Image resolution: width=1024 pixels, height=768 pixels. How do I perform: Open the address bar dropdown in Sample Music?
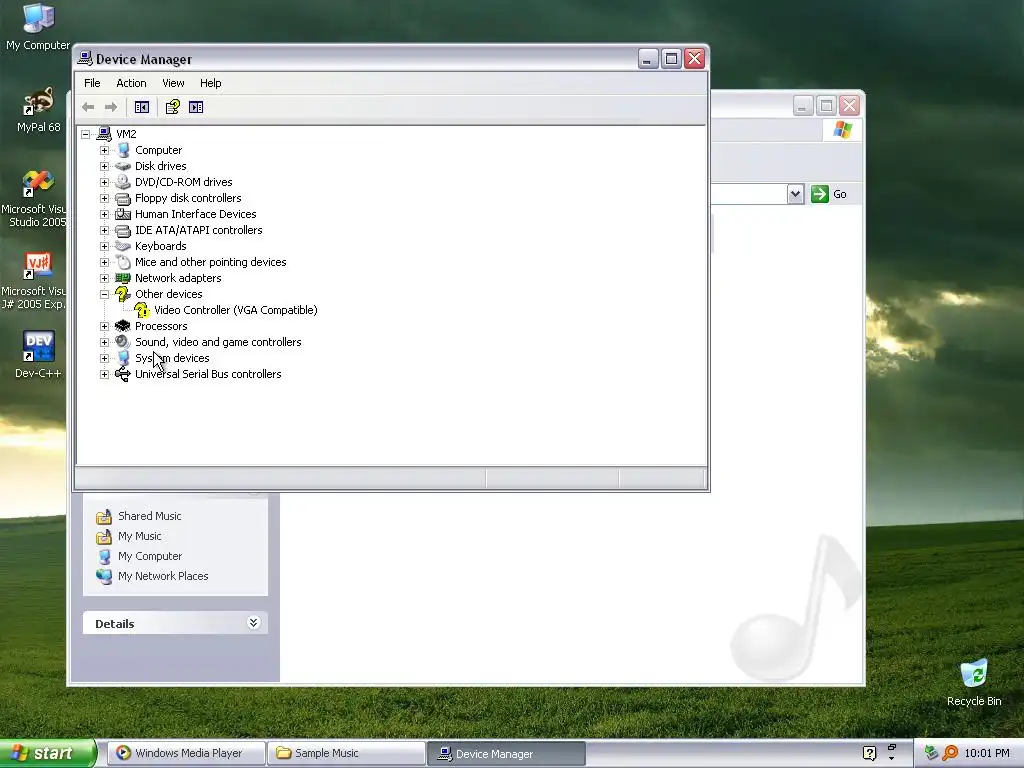click(x=795, y=194)
